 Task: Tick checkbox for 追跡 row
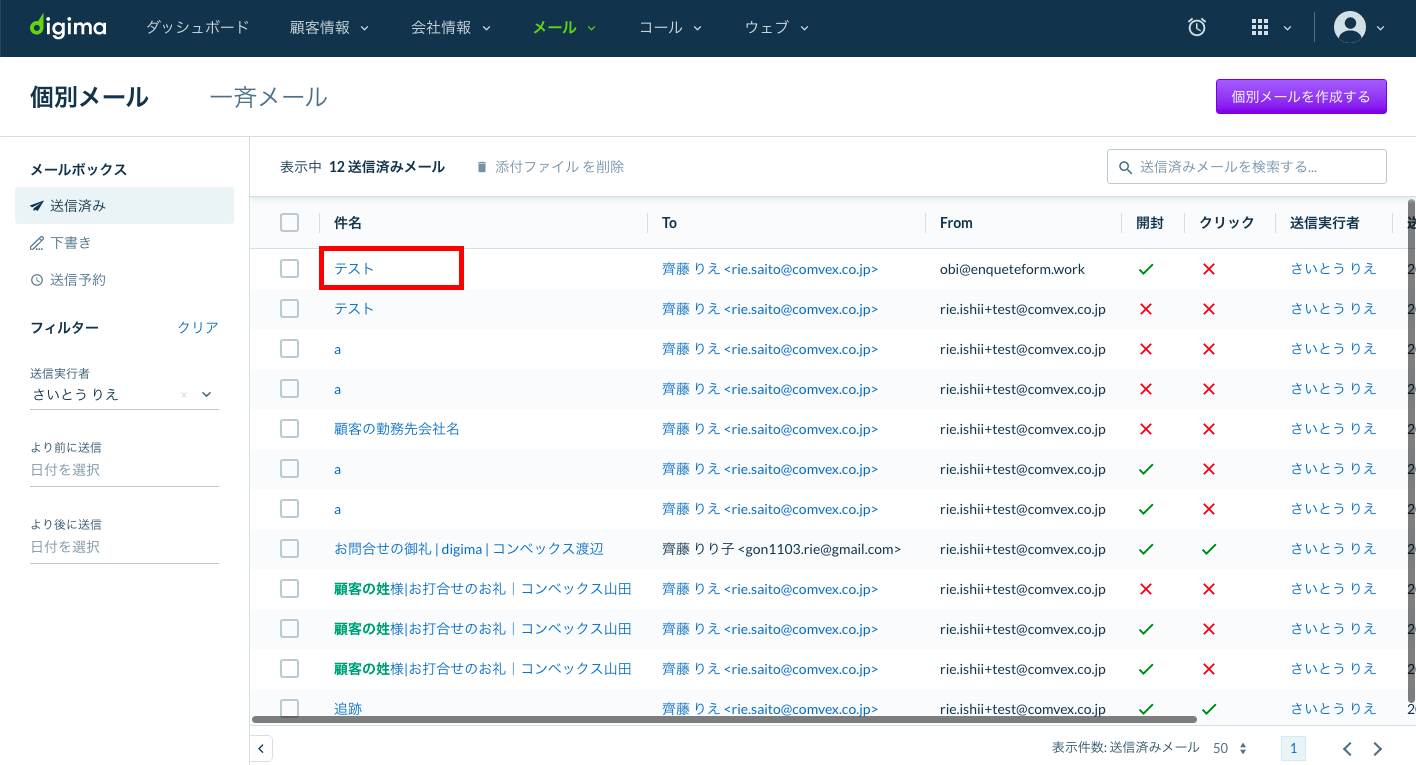coord(290,708)
